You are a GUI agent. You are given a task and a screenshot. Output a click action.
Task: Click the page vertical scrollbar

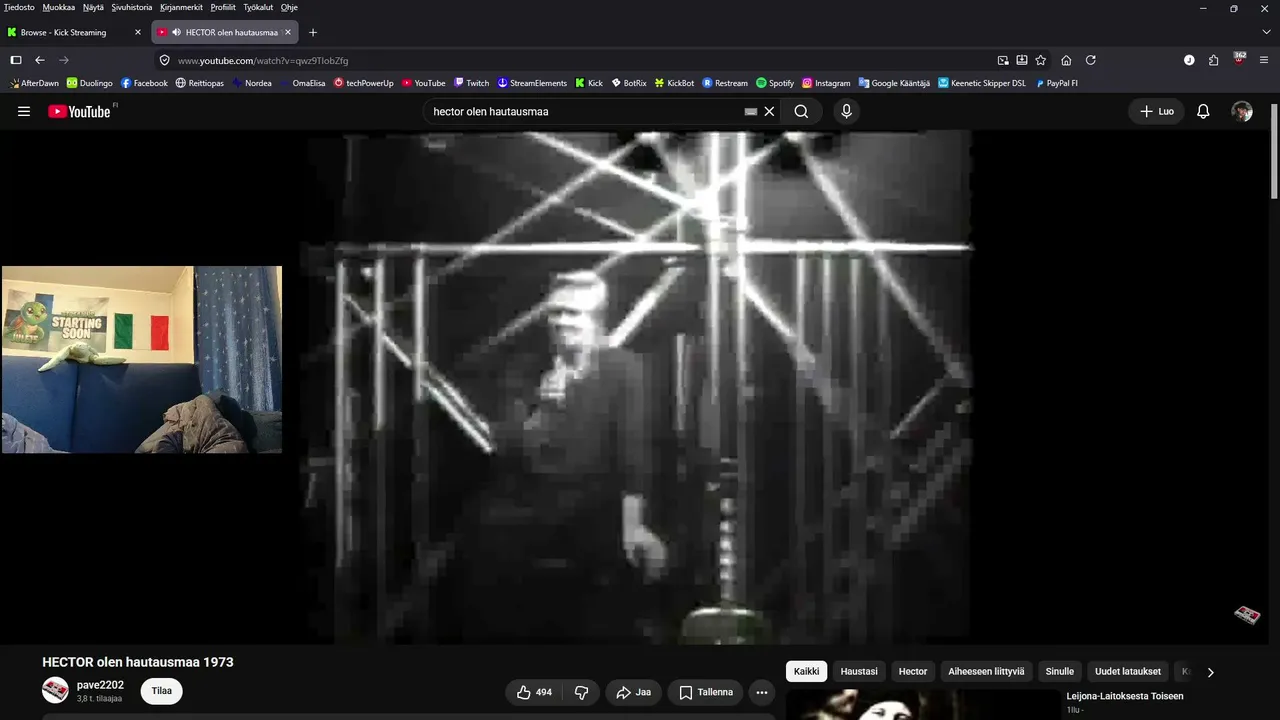tap(1274, 150)
